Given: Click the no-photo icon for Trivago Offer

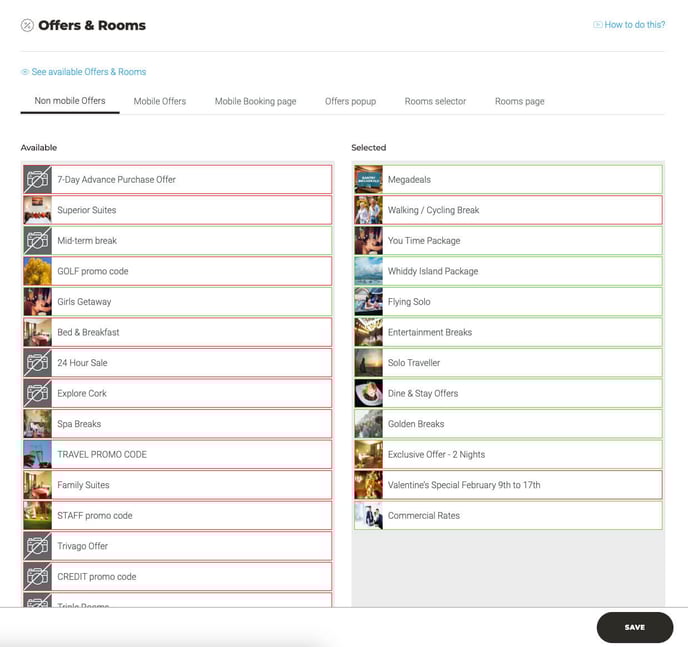Looking at the screenshot, I should (x=37, y=546).
